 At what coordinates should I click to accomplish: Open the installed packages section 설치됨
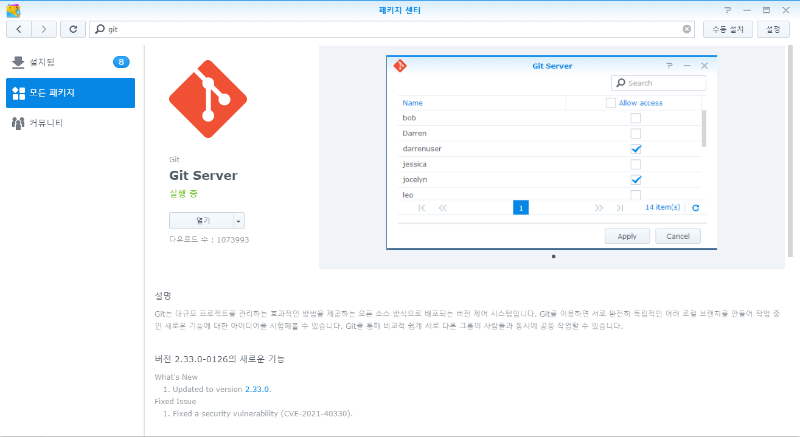point(70,62)
